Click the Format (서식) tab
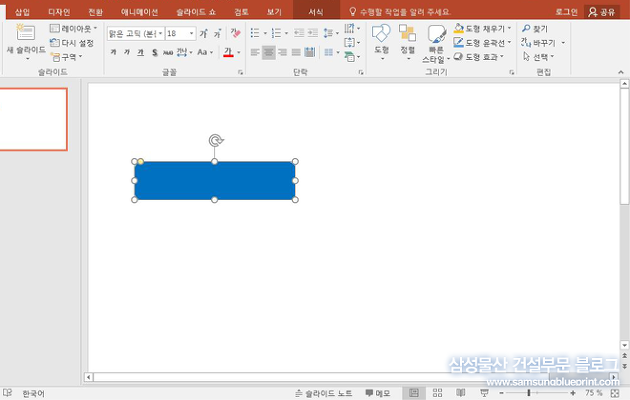 point(316,12)
